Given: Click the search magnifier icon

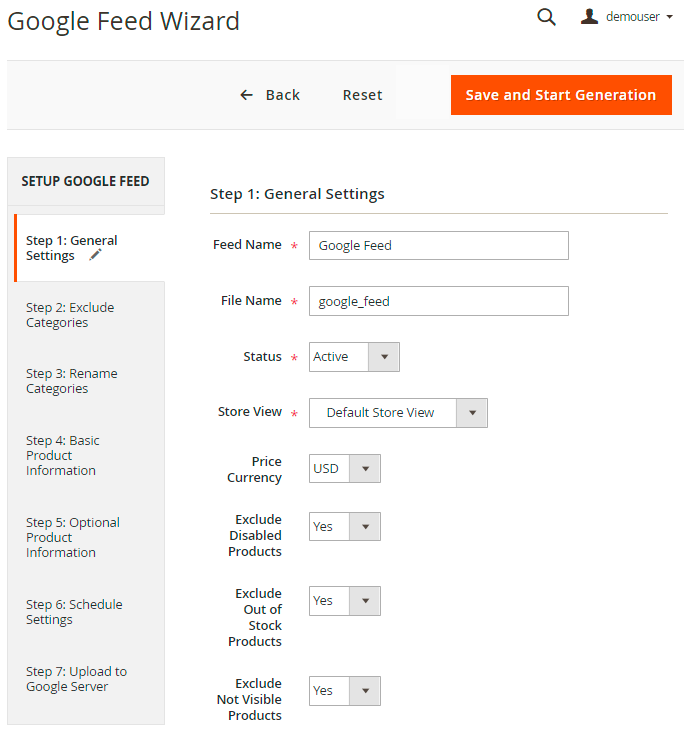Looking at the screenshot, I should click(546, 17).
